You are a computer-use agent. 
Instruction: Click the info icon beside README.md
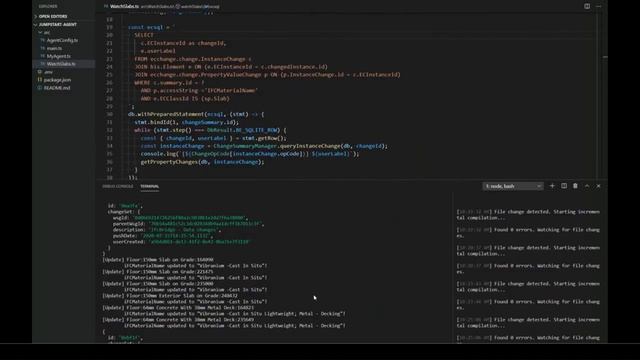tap(40, 88)
